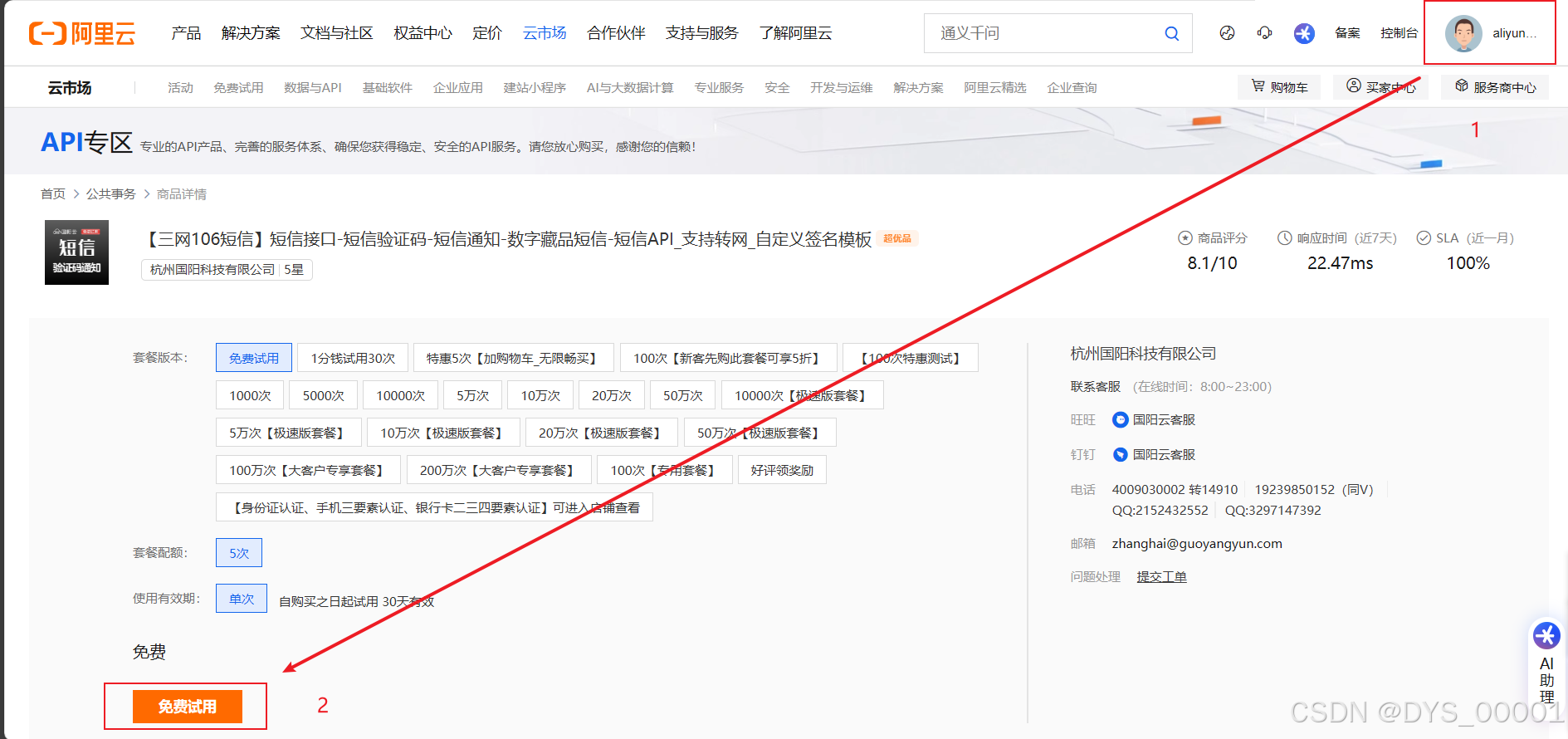1568x739 pixels.
Task: Open the AI assistant icon in header
Action: pos(1304,33)
